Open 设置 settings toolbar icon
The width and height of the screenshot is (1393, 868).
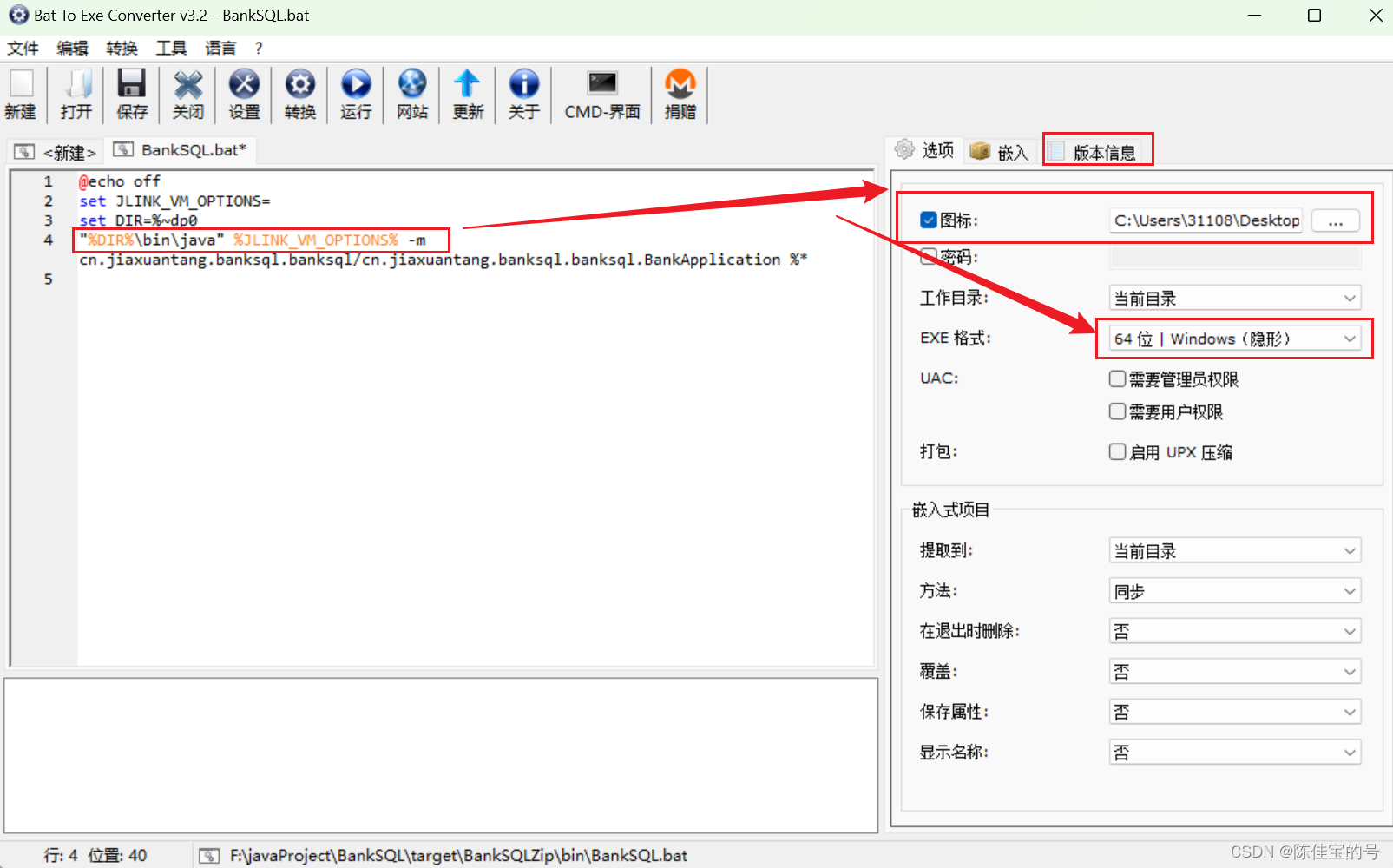pos(244,95)
